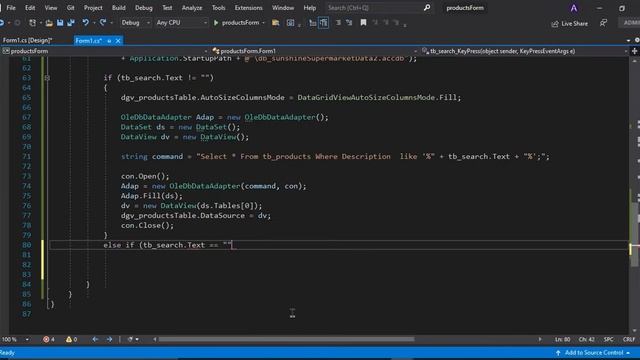Screen dimensions: 640x360
Task: Click the New Project toolbar icon
Action: click(x=33, y=23)
